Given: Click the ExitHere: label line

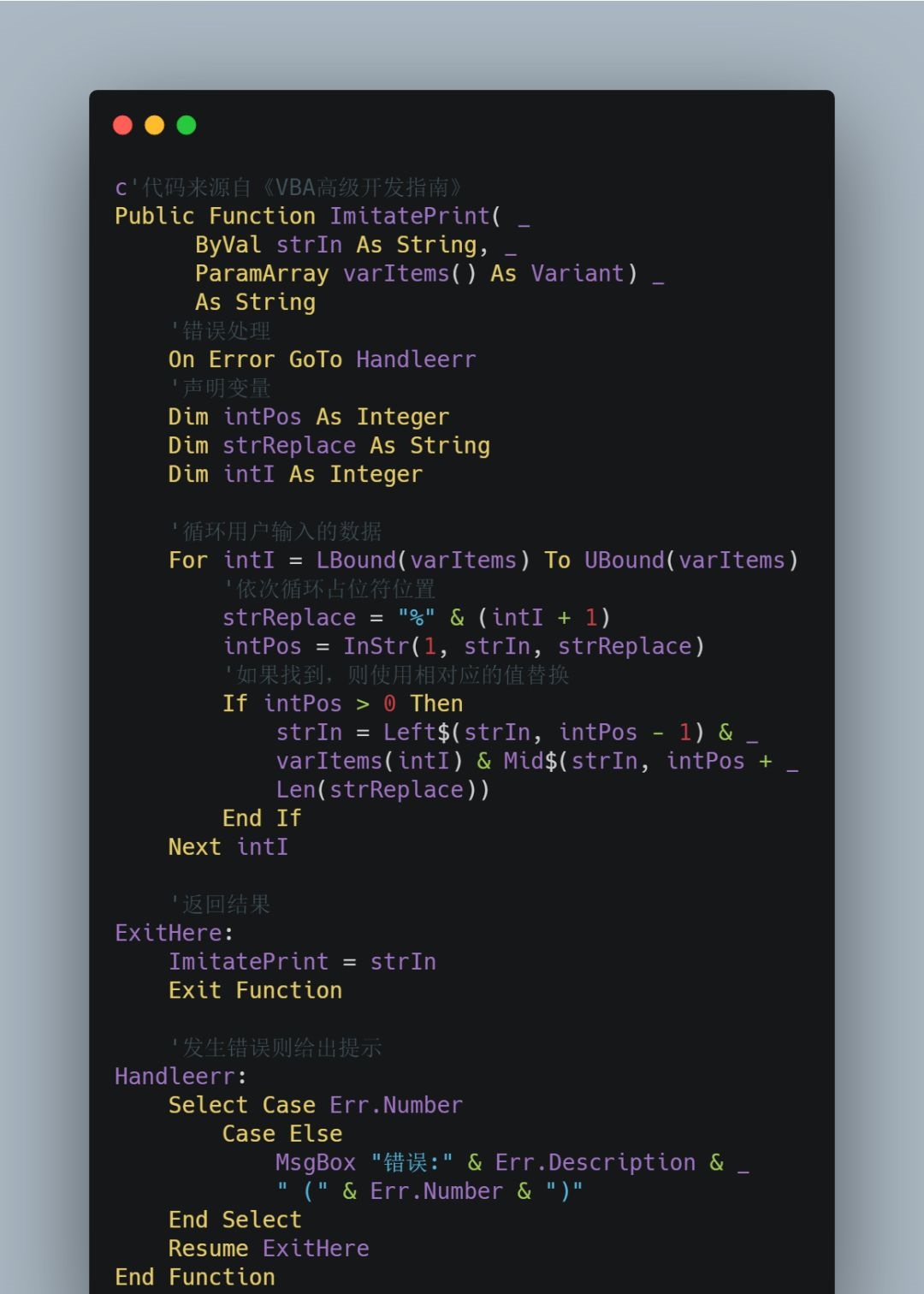Looking at the screenshot, I should point(175,933).
